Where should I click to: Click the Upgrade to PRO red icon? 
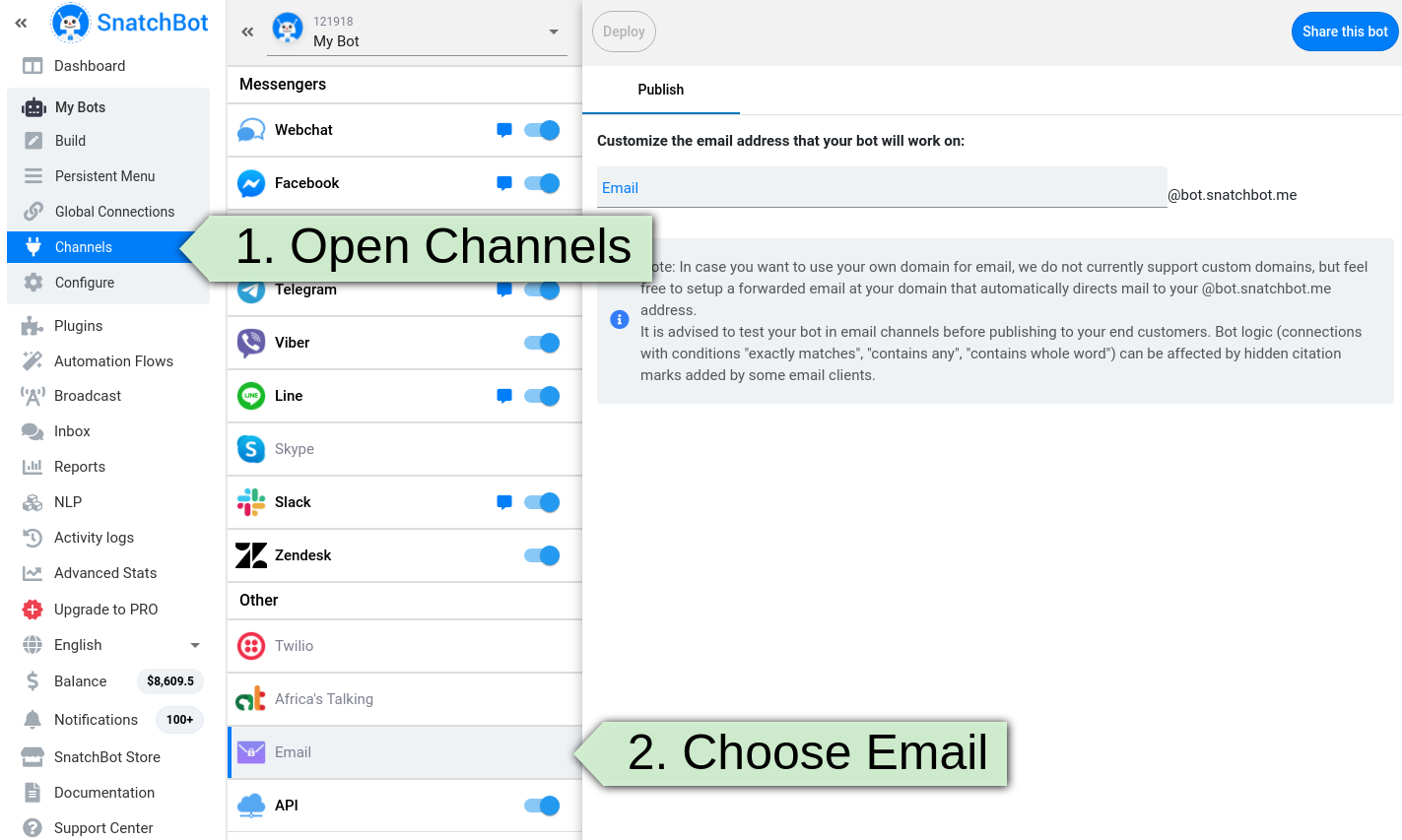point(33,610)
